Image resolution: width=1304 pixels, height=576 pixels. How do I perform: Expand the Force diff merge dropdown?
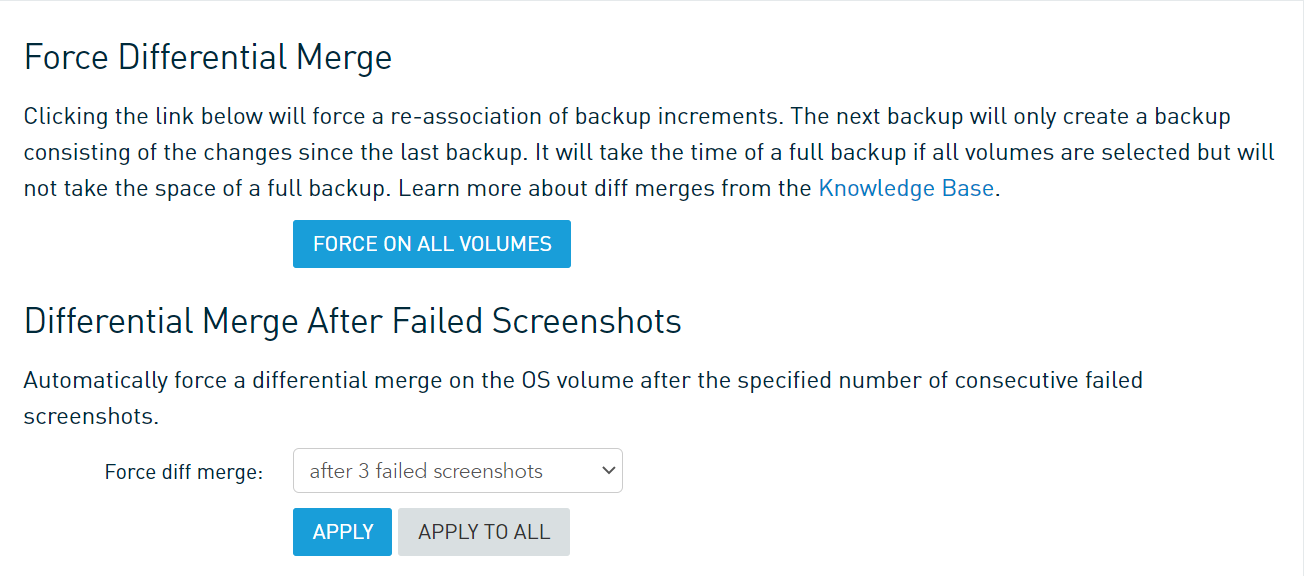(x=457, y=471)
